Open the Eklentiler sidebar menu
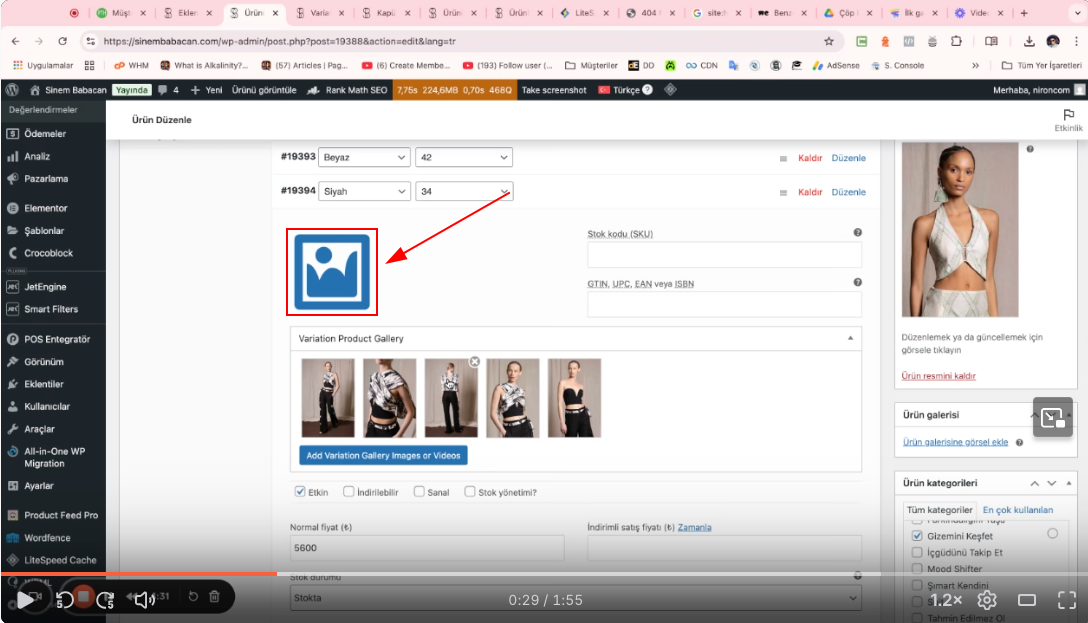The width and height of the screenshot is (1088, 623). tap(44, 384)
